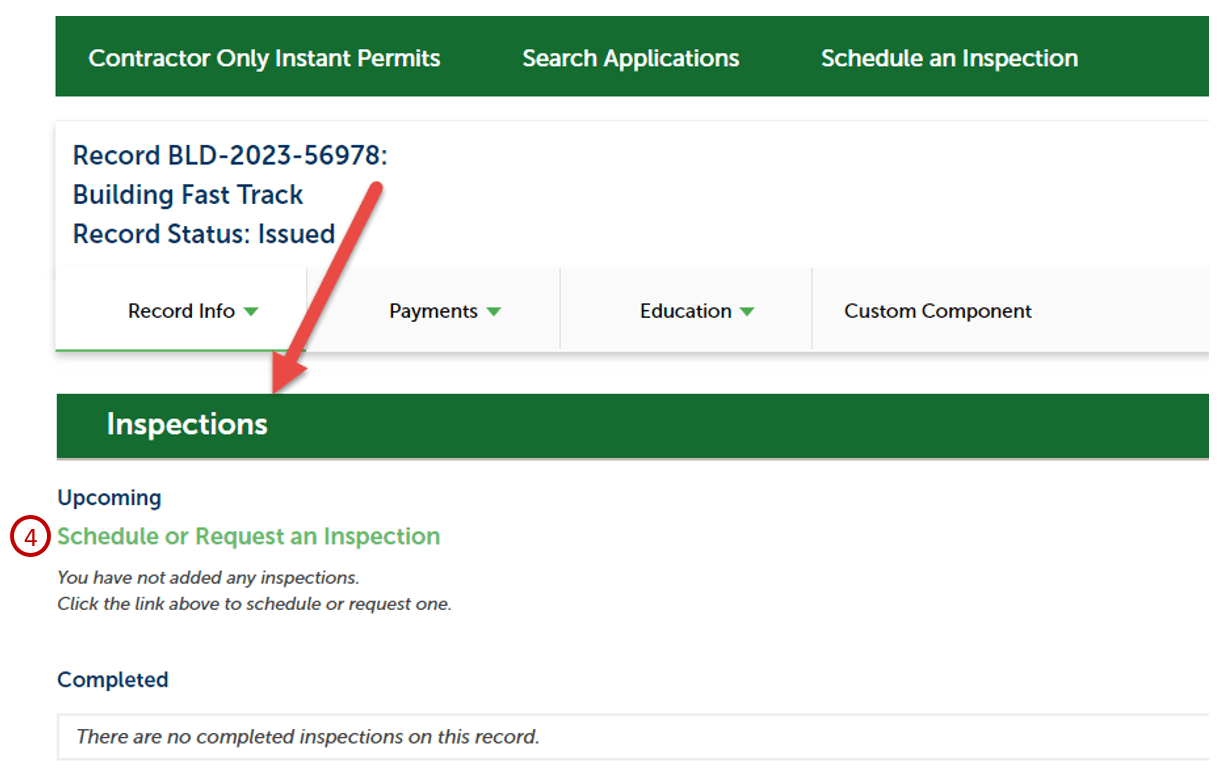This screenshot has height=774, width=1225.
Task: Click the circled number 4 step marker
Action: click(x=30, y=537)
